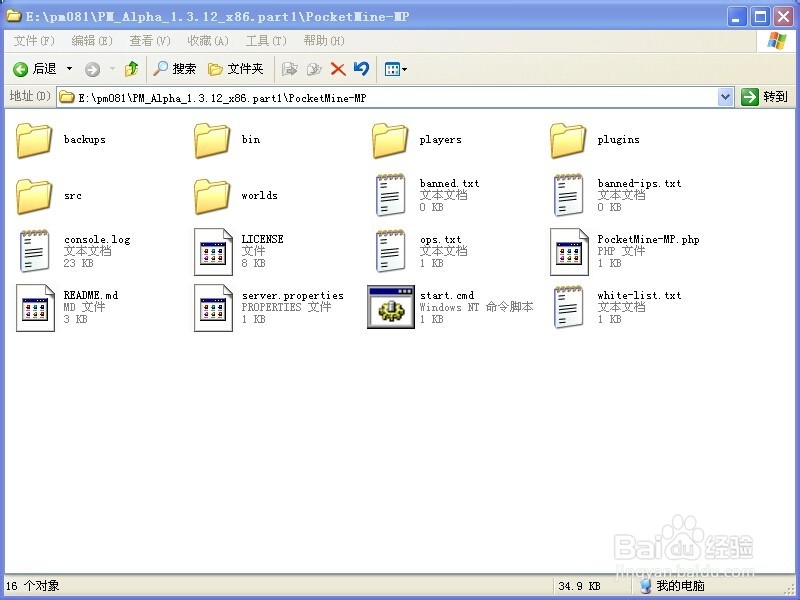Click the Copy To toolbar icon
Screen dimensions: 800x600
(314, 69)
